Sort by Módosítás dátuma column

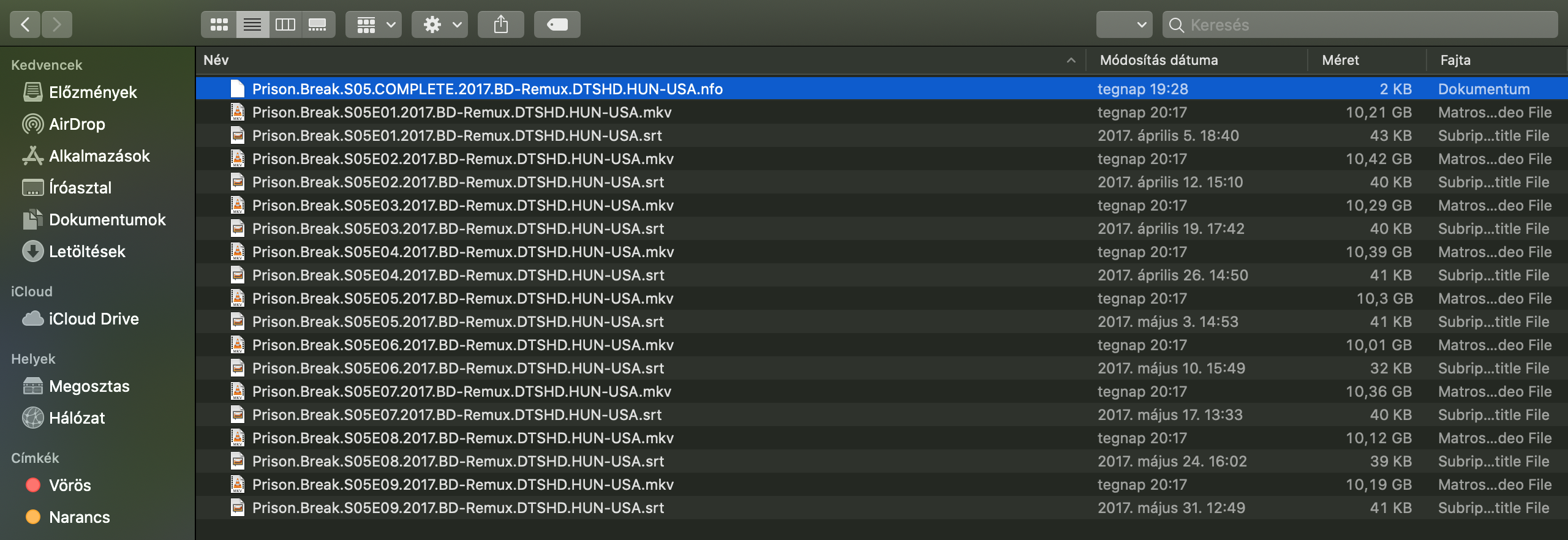[x=1159, y=60]
